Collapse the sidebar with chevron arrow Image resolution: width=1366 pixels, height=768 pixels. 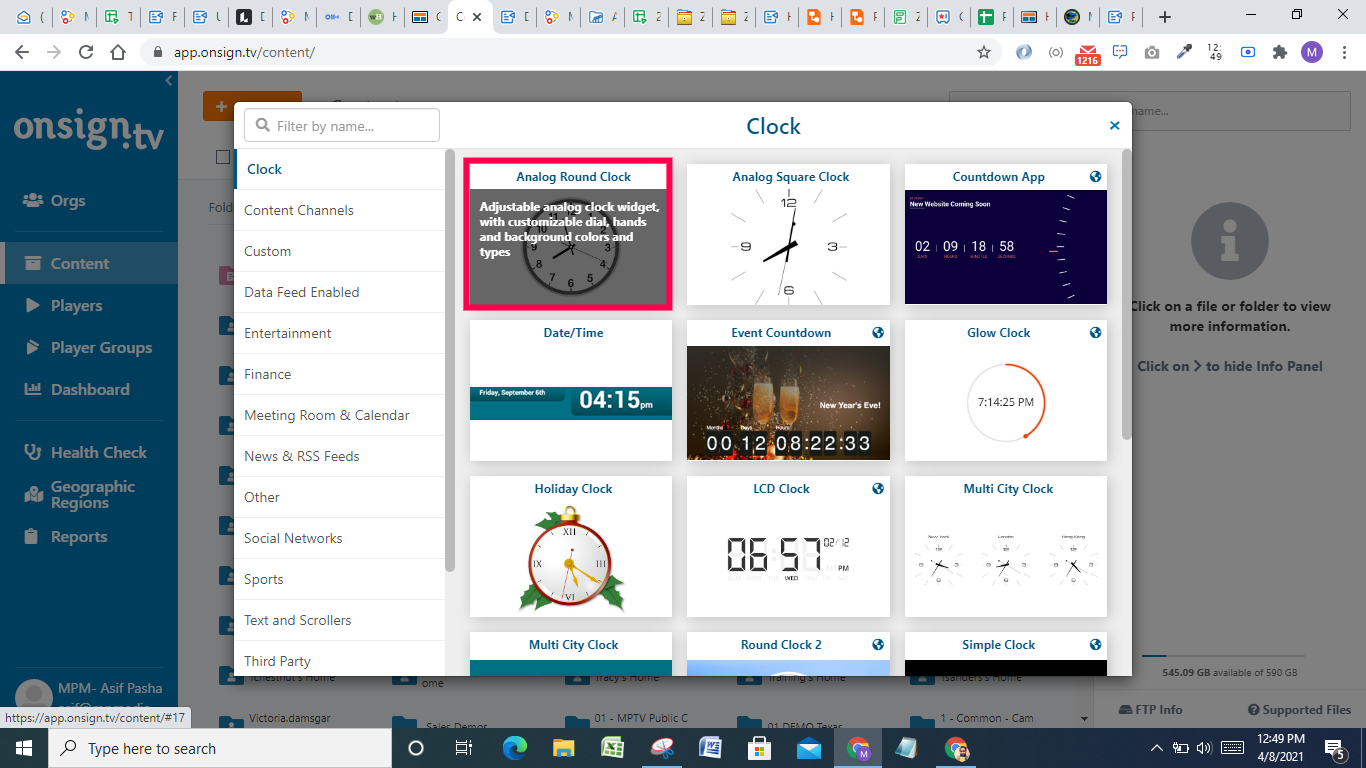pyautogui.click(x=168, y=81)
